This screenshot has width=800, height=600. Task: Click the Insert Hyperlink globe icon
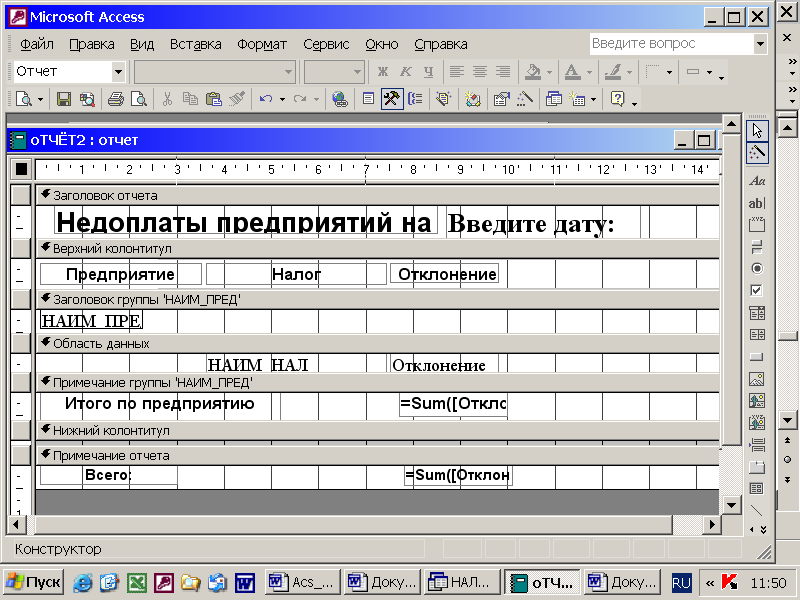(x=340, y=98)
